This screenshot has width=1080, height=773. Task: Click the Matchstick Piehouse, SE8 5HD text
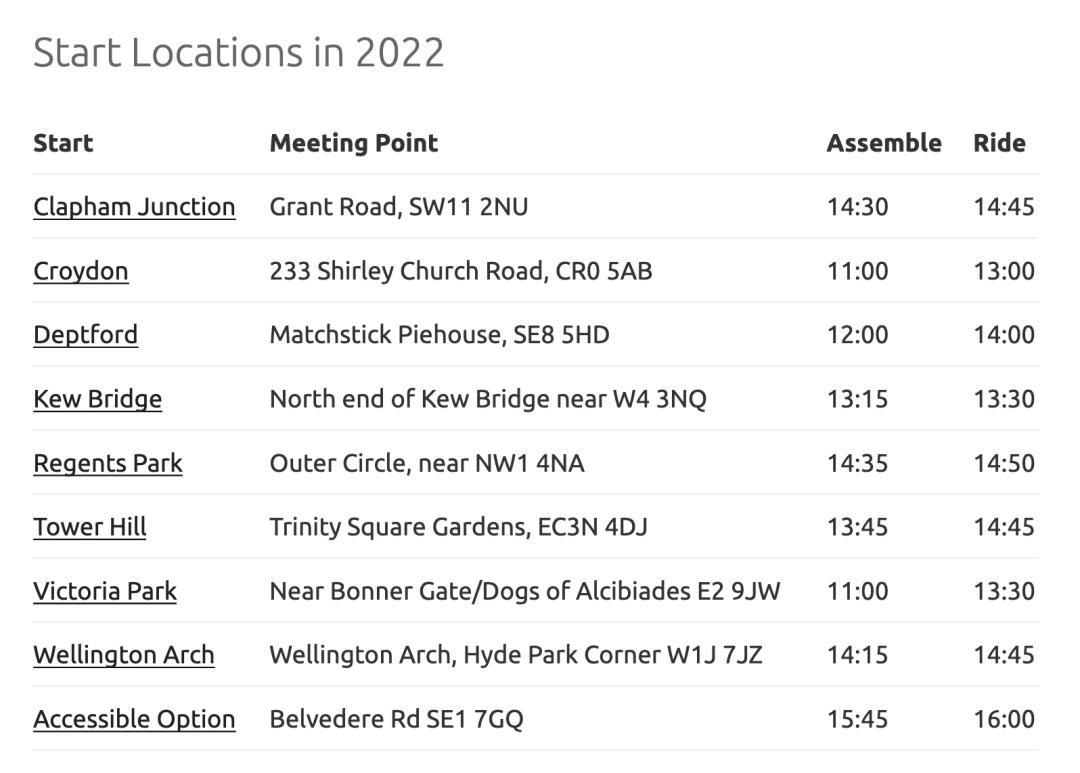click(x=439, y=335)
